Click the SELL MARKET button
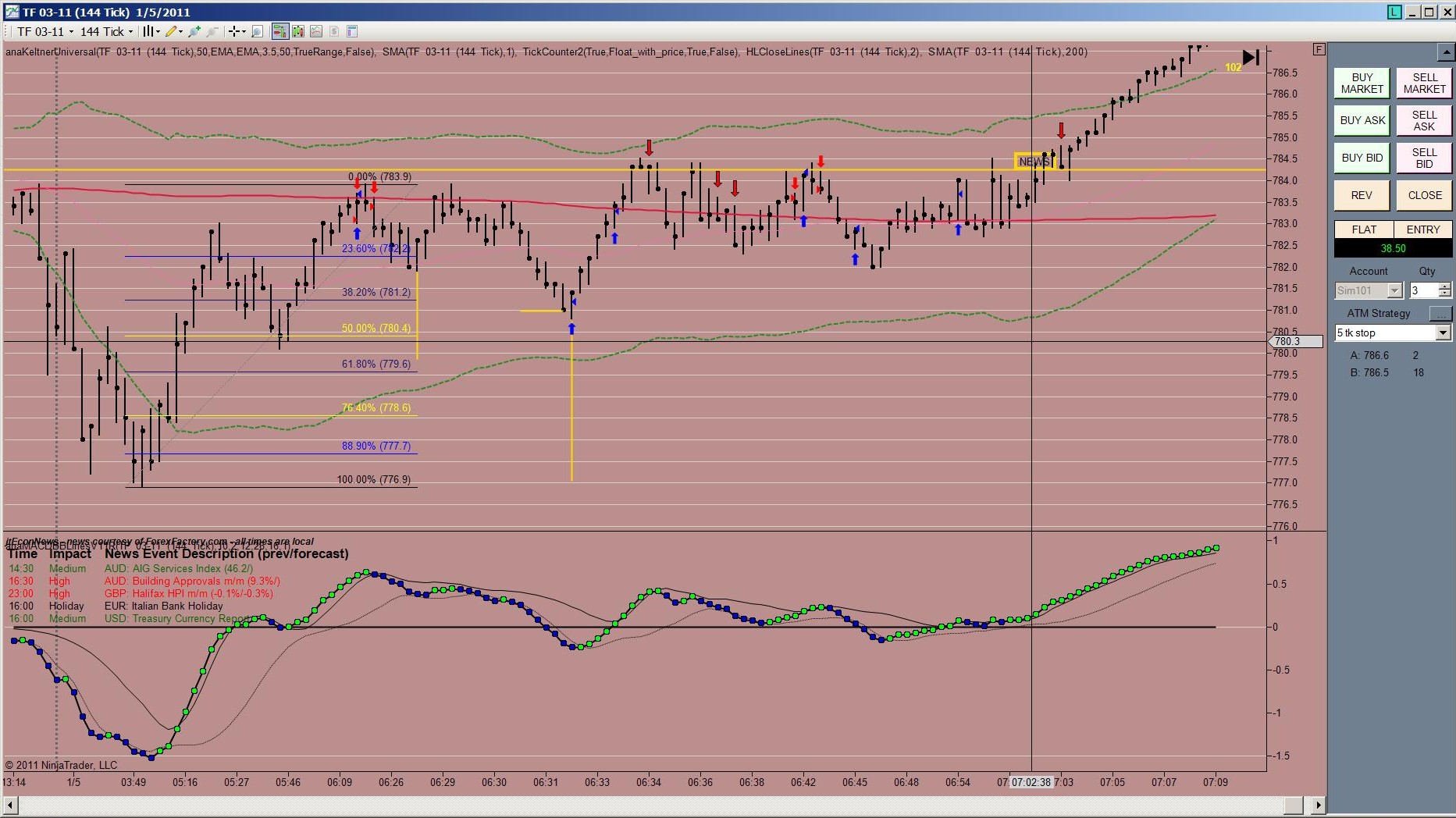Image resolution: width=1456 pixels, height=818 pixels. point(1424,83)
